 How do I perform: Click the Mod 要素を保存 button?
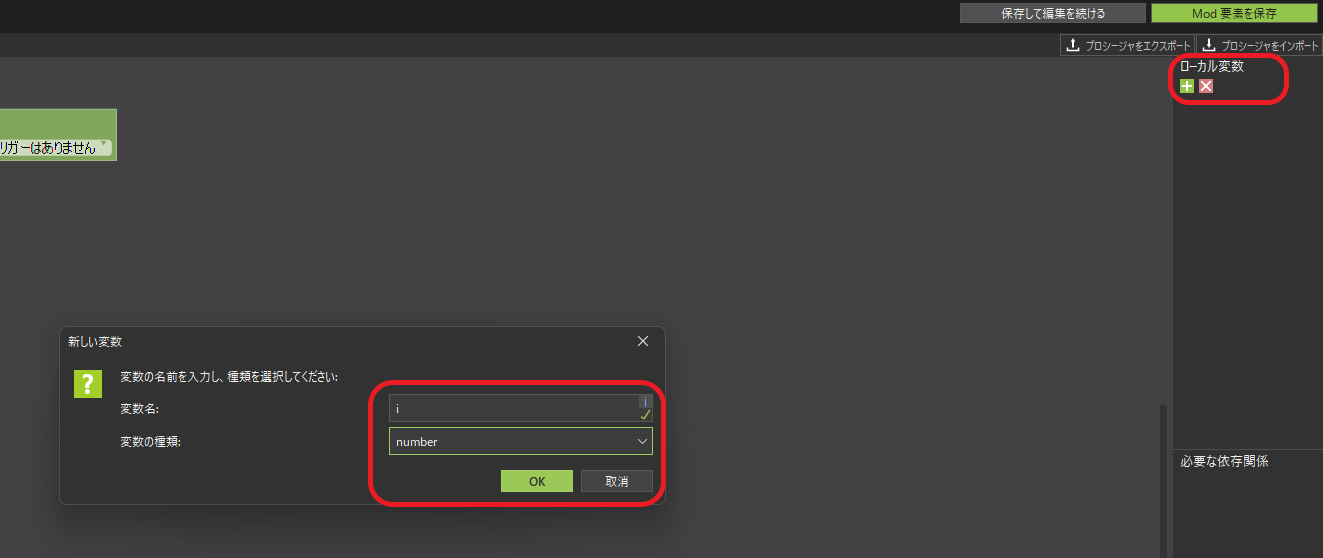click(1233, 13)
